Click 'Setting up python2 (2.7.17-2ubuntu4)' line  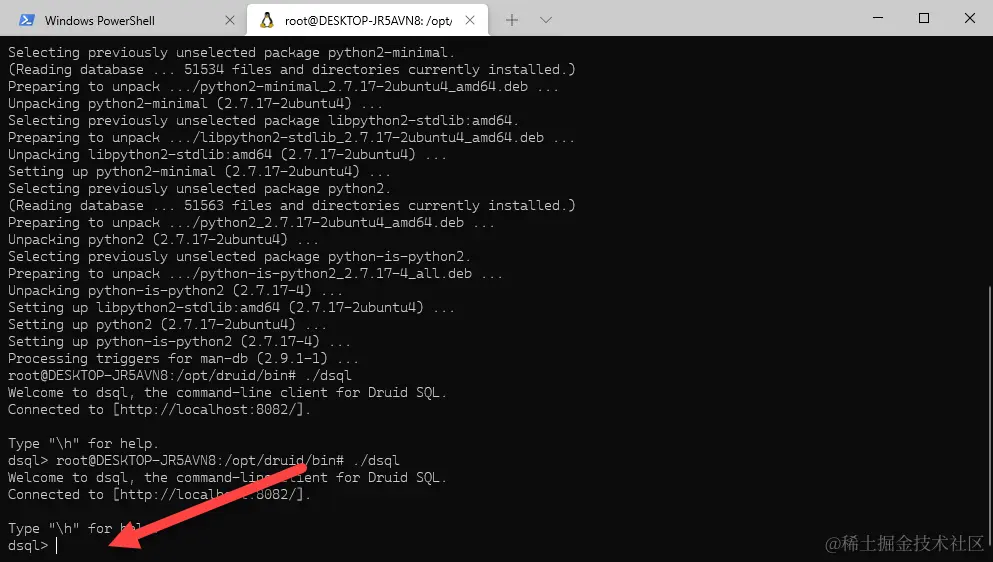tap(167, 325)
